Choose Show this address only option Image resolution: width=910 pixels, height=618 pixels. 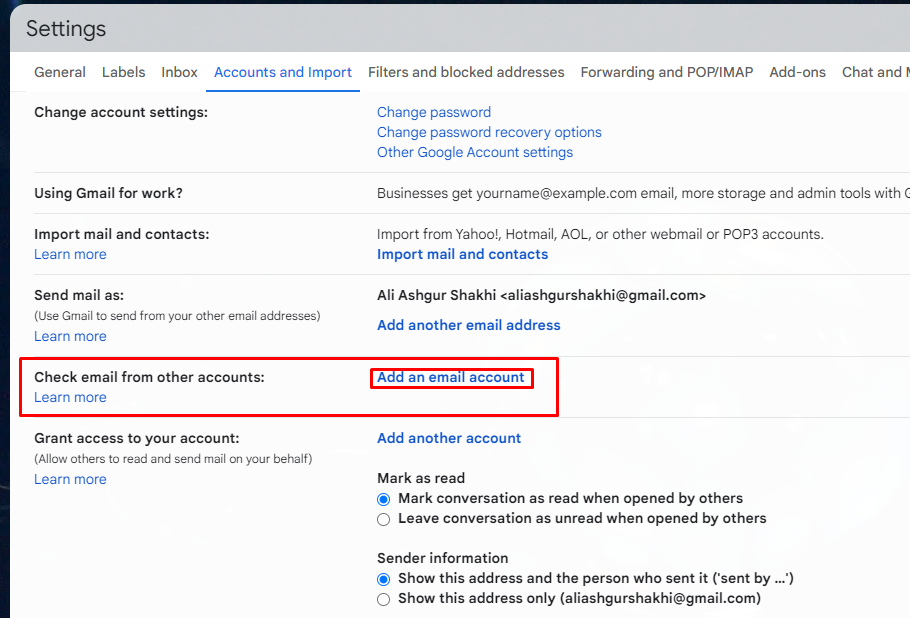pyautogui.click(x=383, y=599)
